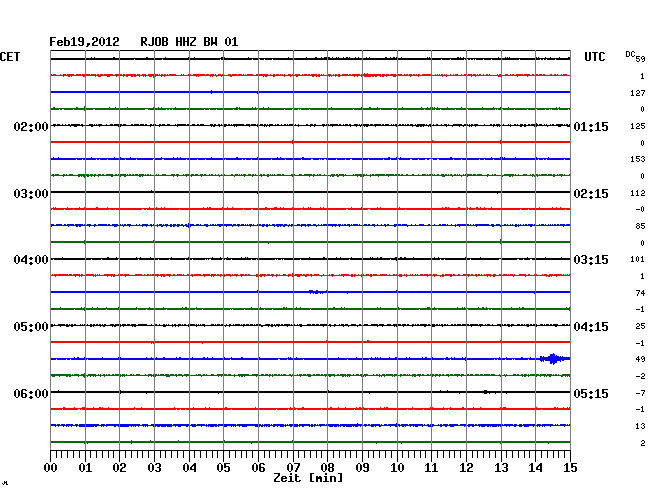
Task: Select the DC offset value 13
Action: point(640,426)
